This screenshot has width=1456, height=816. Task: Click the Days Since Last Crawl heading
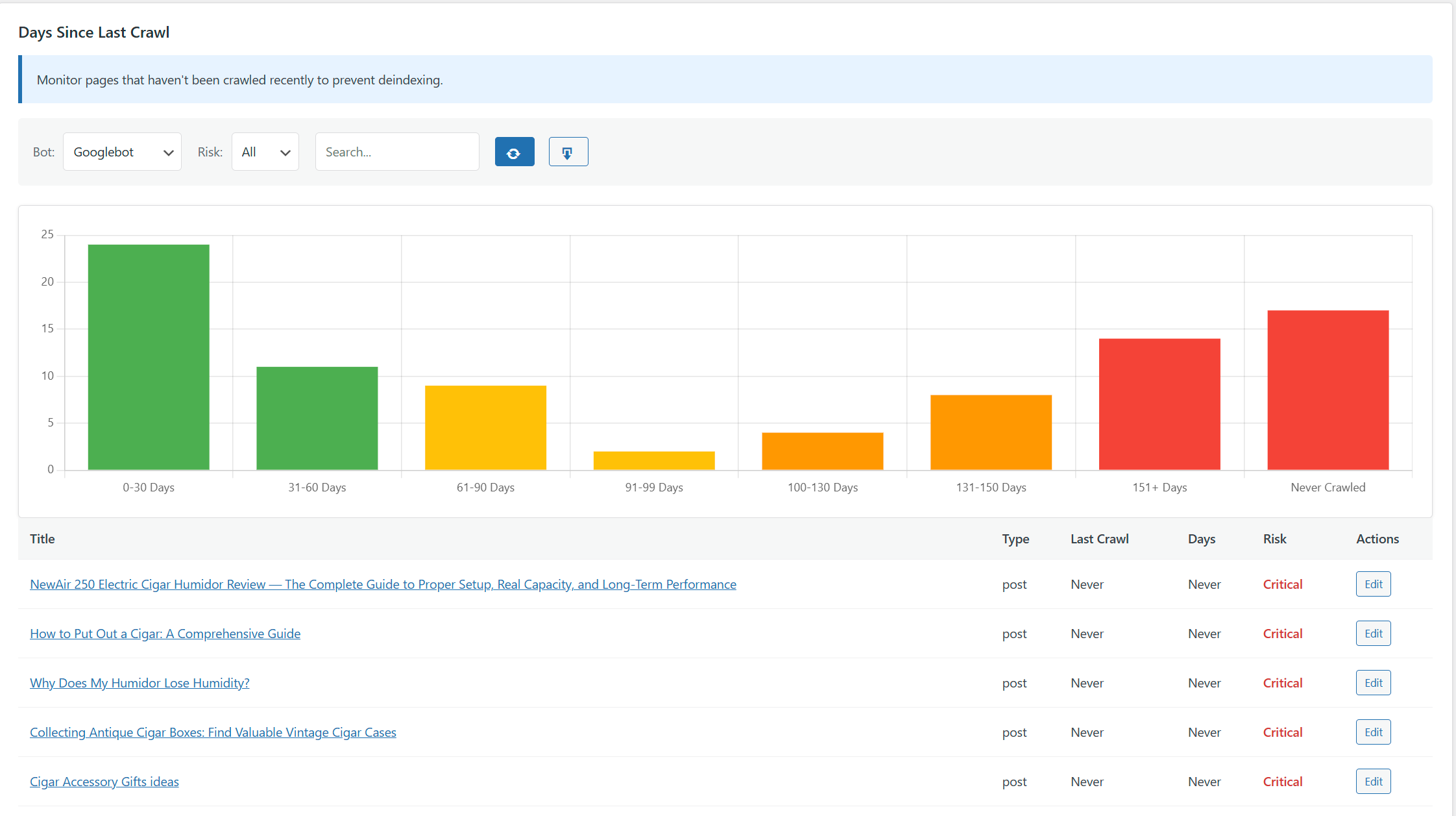[x=94, y=32]
